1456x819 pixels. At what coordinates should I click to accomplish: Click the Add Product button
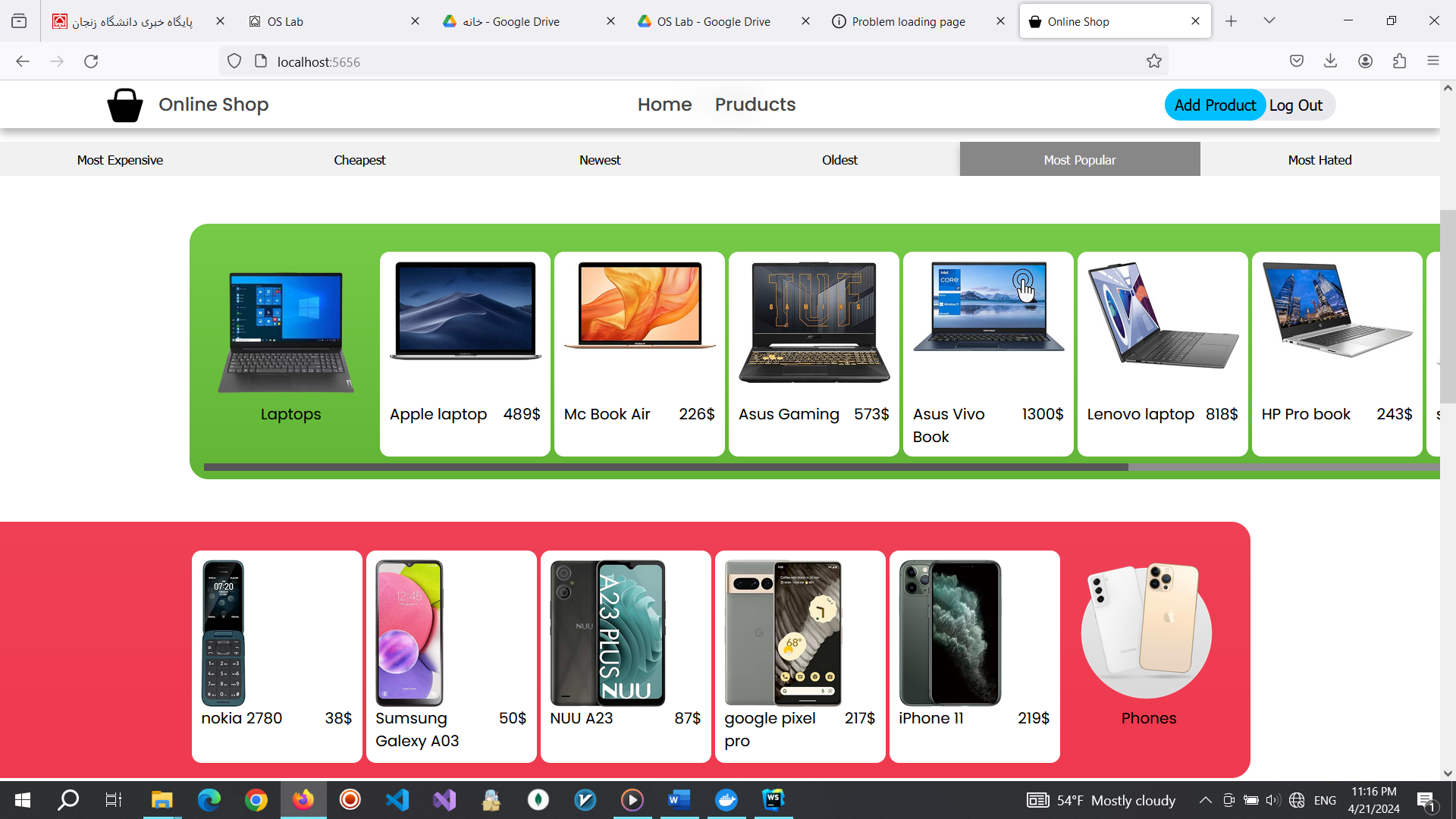(x=1215, y=105)
